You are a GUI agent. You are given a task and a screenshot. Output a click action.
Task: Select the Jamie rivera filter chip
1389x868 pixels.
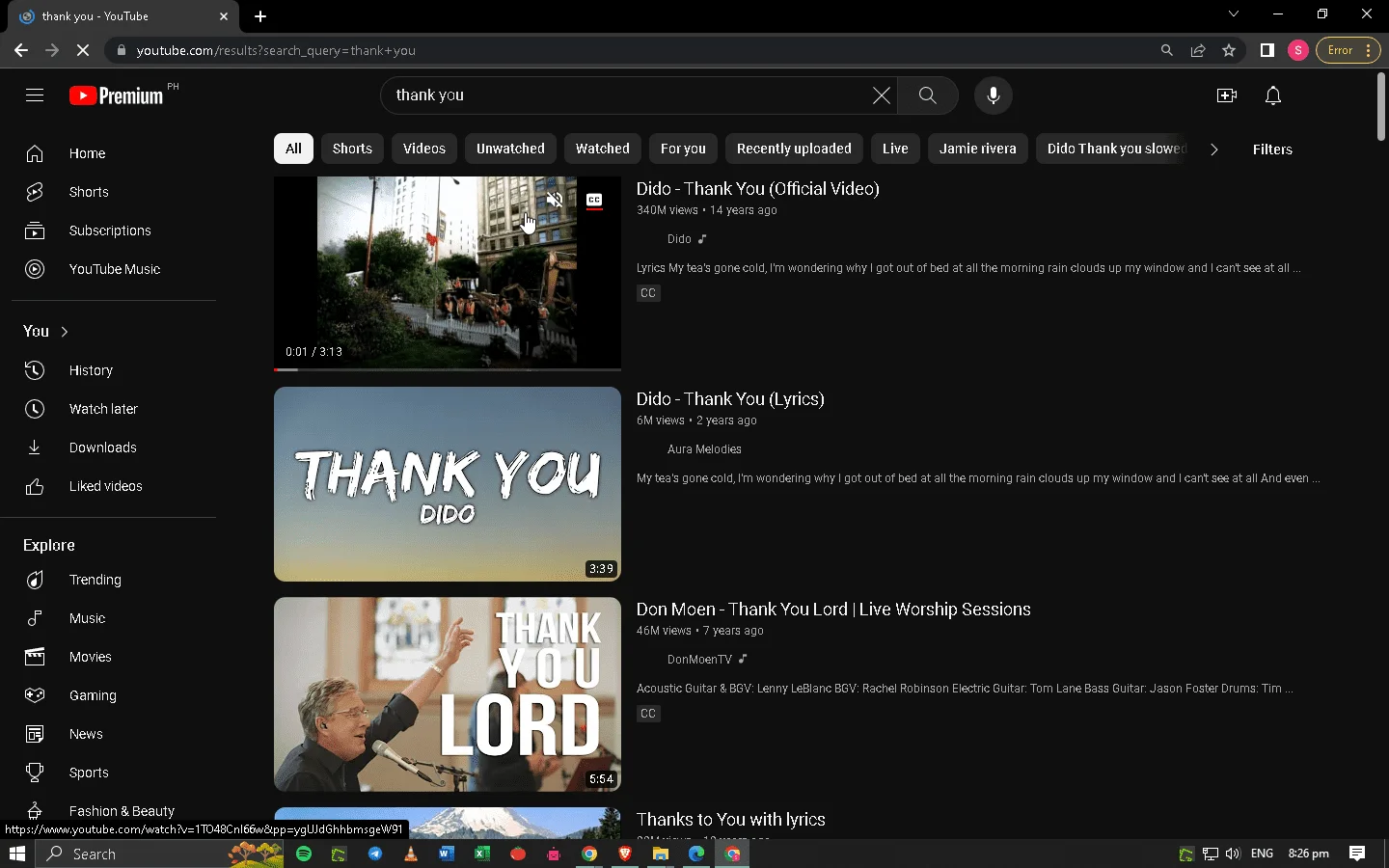click(x=978, y=149)
